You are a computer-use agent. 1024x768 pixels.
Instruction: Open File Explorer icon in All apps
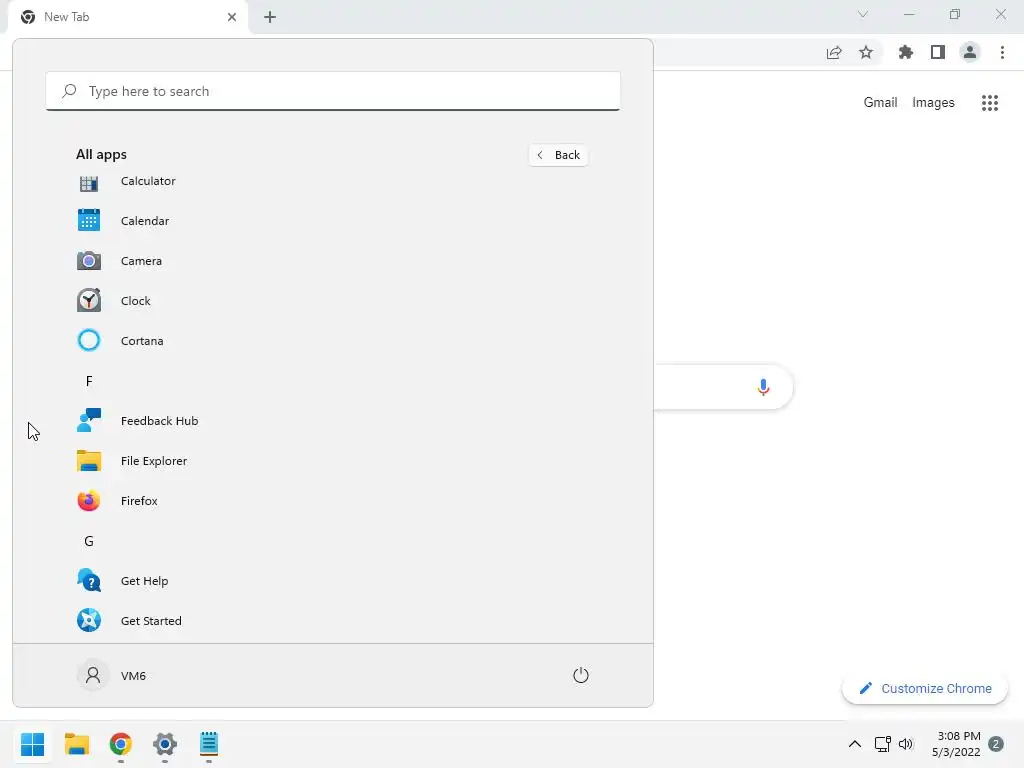click(89, 460)
